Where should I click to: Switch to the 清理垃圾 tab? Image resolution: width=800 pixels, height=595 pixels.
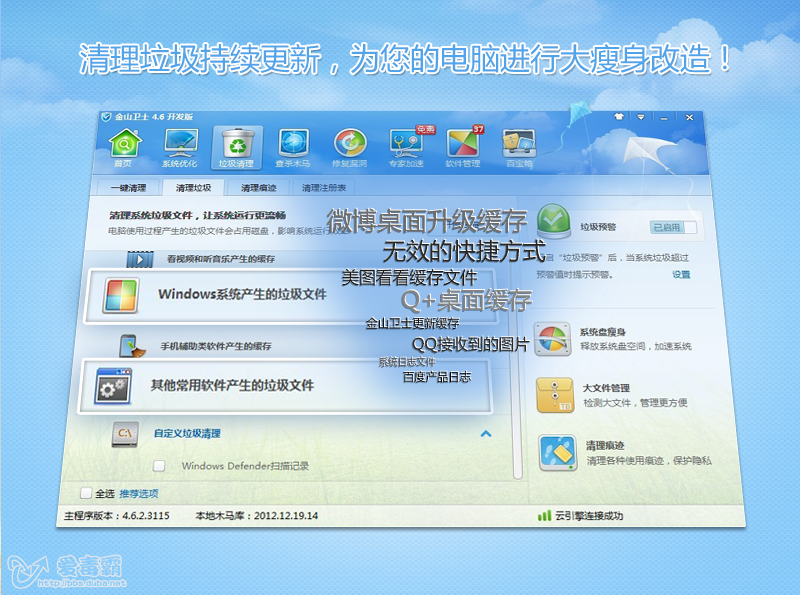coord(193,188)
